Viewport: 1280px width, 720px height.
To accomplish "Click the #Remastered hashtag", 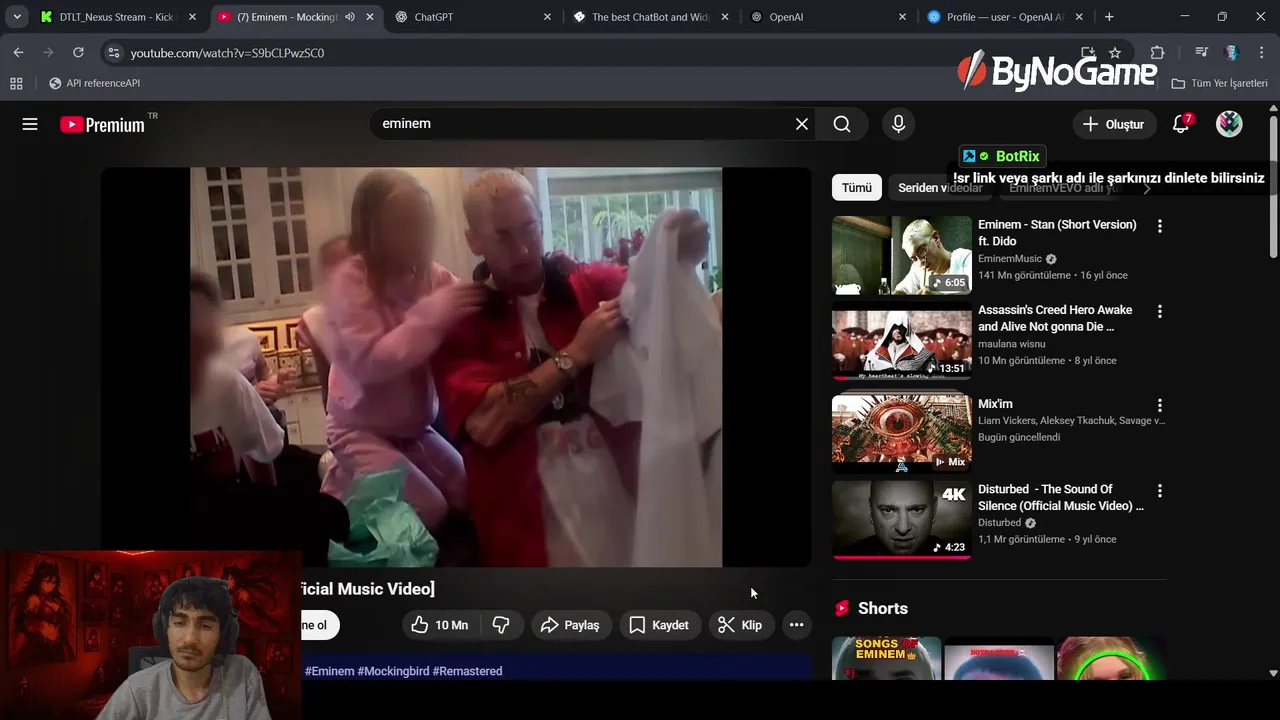I will coord(467,671).
